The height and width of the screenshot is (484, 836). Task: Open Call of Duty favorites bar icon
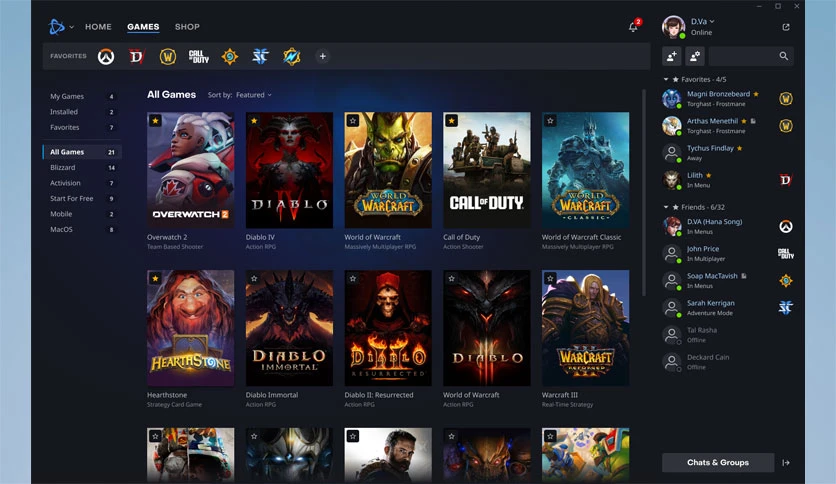[198, 57]
